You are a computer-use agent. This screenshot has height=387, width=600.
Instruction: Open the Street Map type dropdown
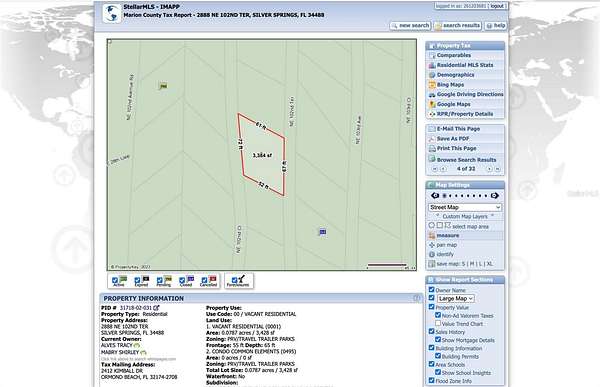click(x=465, y=207)
